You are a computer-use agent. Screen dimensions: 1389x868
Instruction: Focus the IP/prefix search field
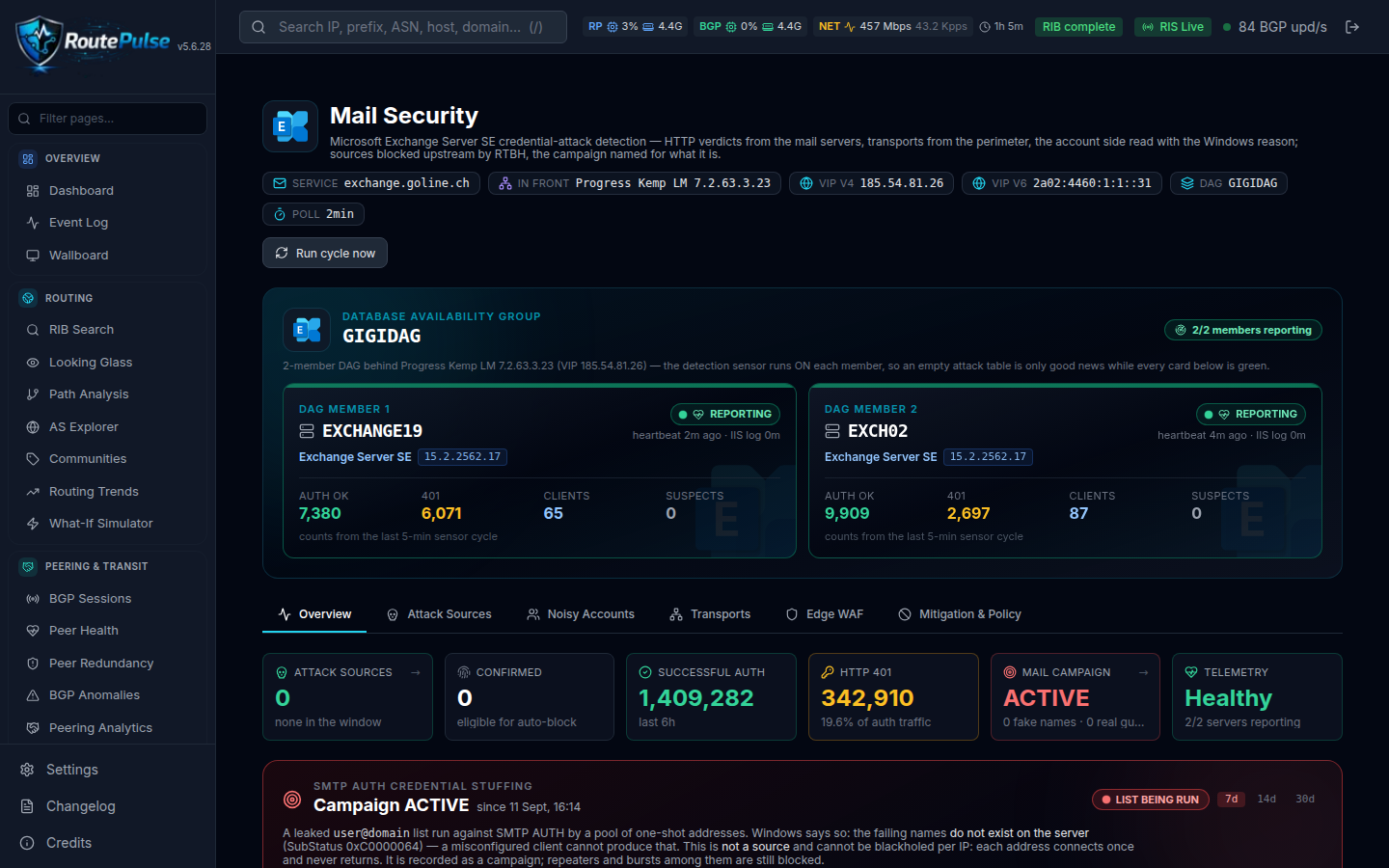click(403, 27)
